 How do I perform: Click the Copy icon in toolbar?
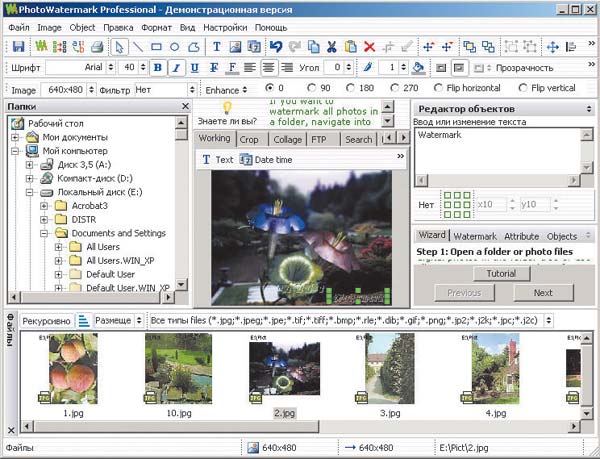314,47
